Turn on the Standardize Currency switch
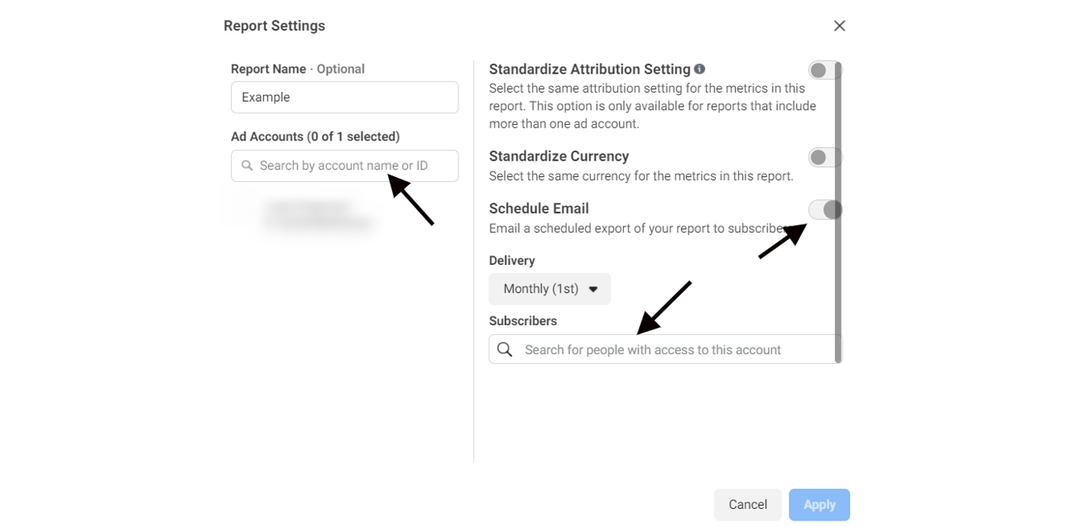This screenshot has width=1080, height=527. click(x=824, y=157)
